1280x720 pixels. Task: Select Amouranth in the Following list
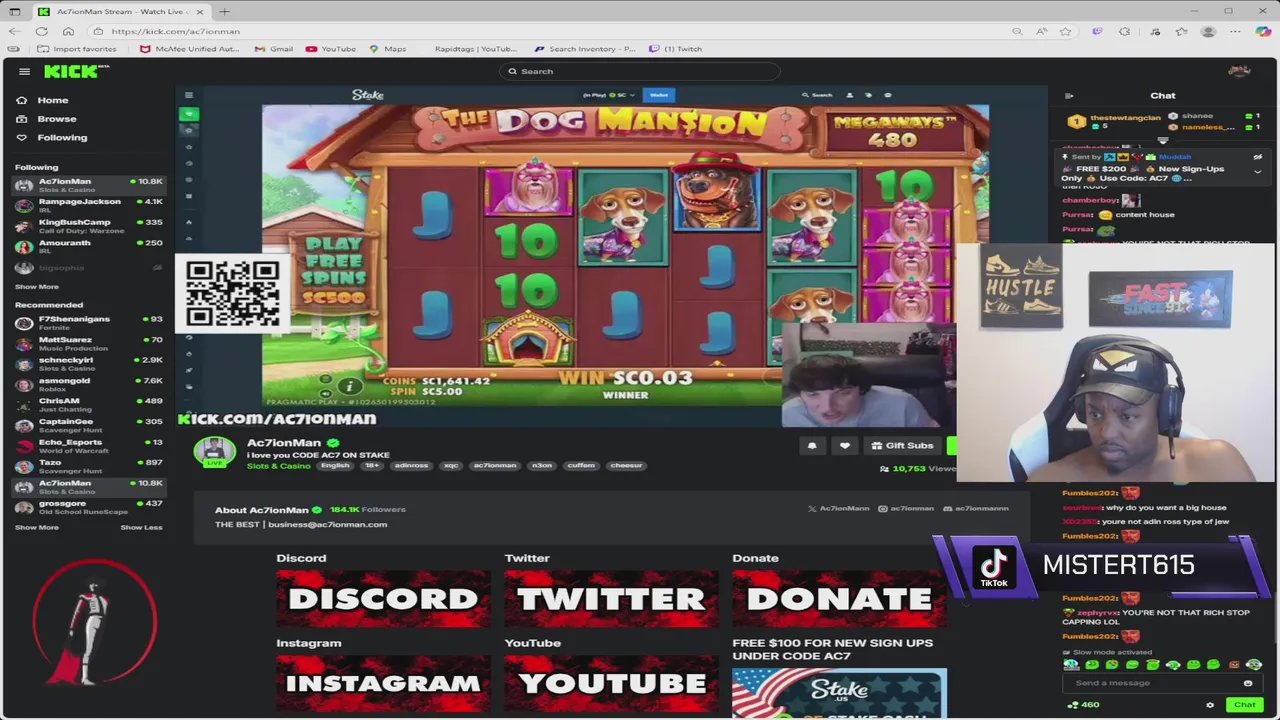pyautogui.click(x=88, y=246)
